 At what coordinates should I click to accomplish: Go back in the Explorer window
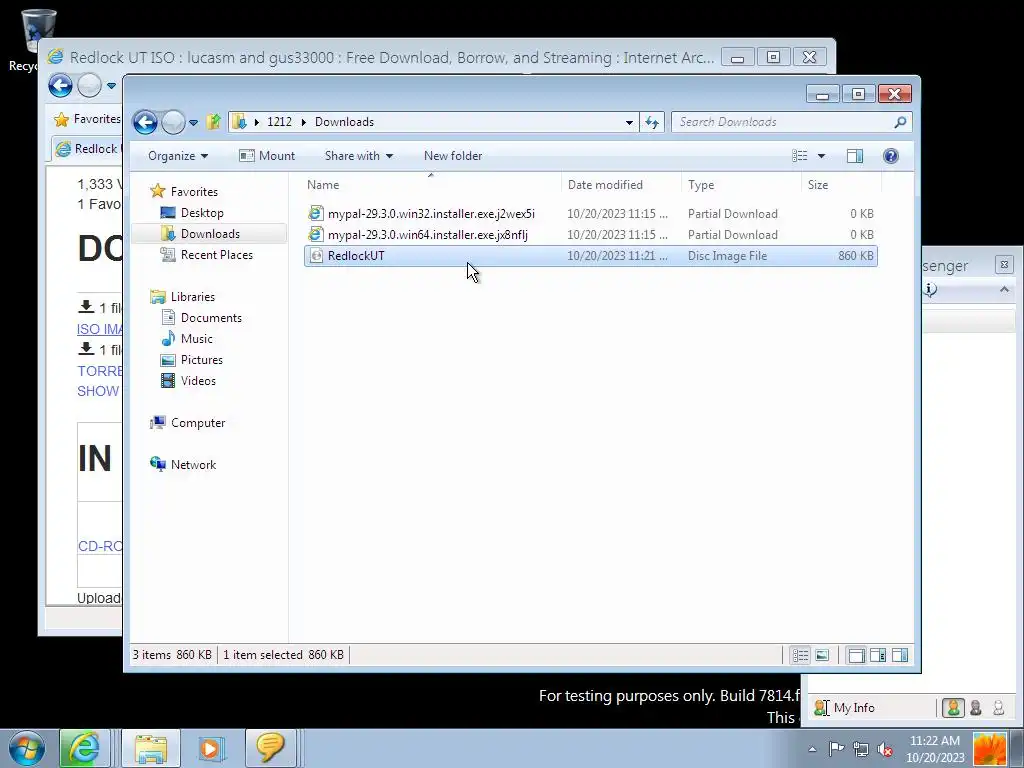coord(145,122)
